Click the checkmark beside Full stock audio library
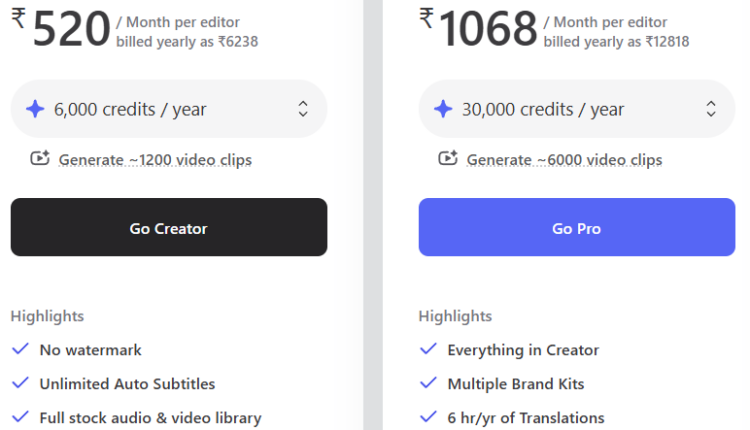 (x=19, y=417)
